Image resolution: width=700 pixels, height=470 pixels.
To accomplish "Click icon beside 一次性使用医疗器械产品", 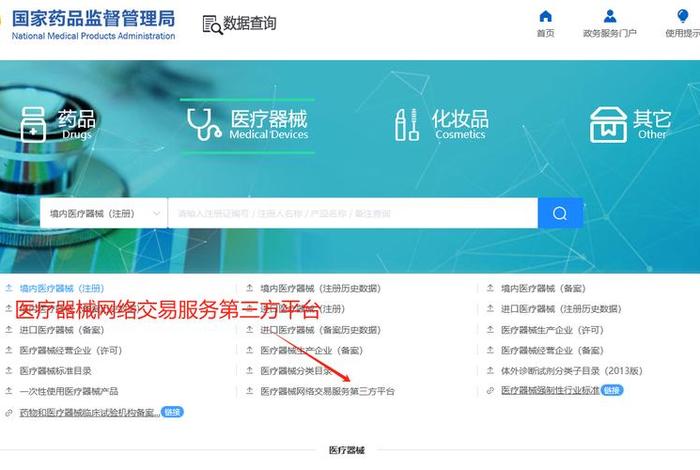I will click(x=9, y=391).
